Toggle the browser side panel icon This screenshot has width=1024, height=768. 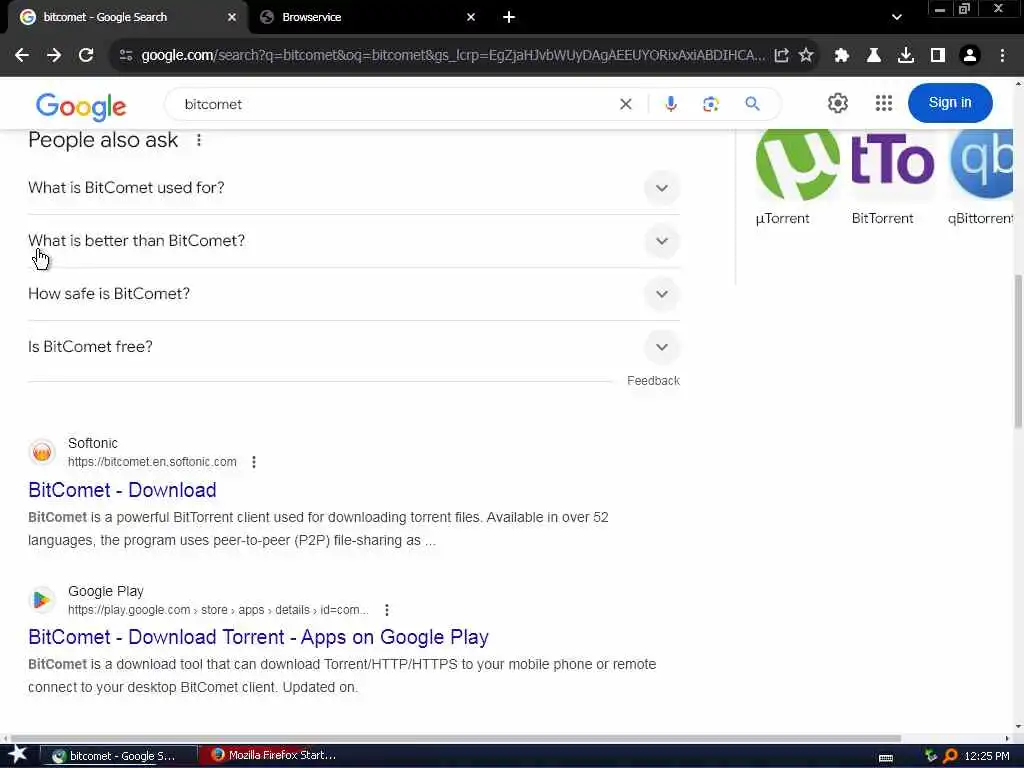938,56
